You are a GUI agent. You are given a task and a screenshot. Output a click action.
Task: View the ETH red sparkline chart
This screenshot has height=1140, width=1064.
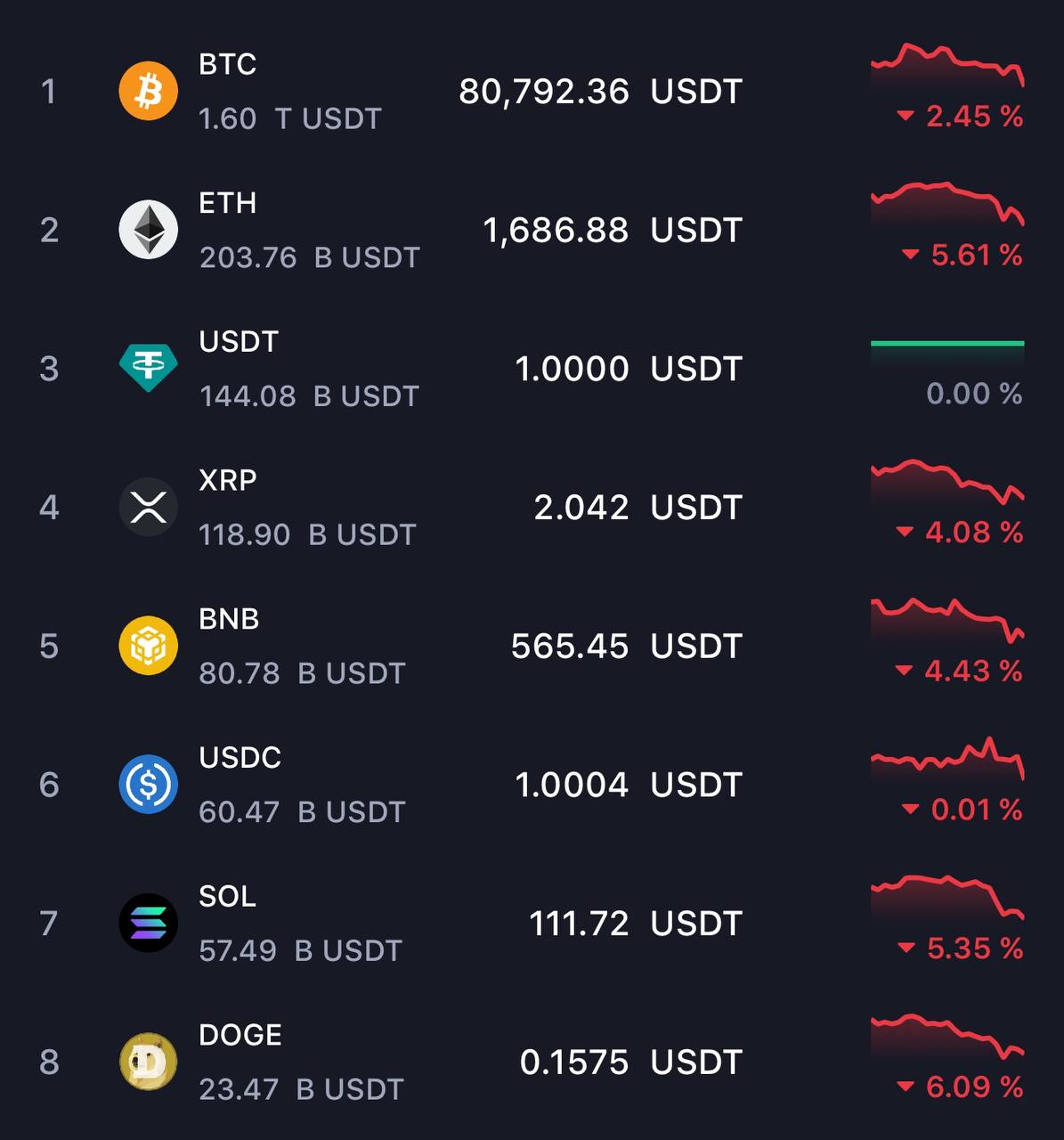[947, 204]
